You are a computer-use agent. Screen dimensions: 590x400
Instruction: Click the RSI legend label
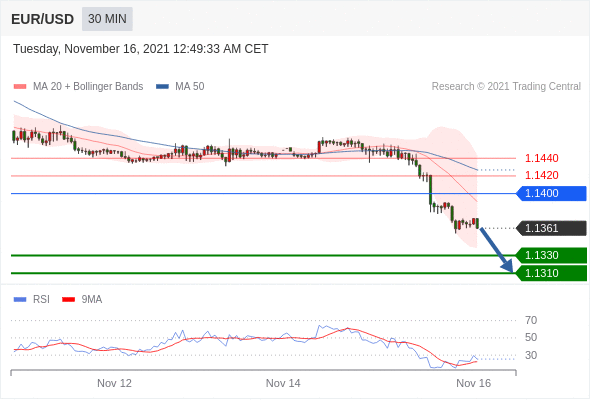[x=41, y=300]
